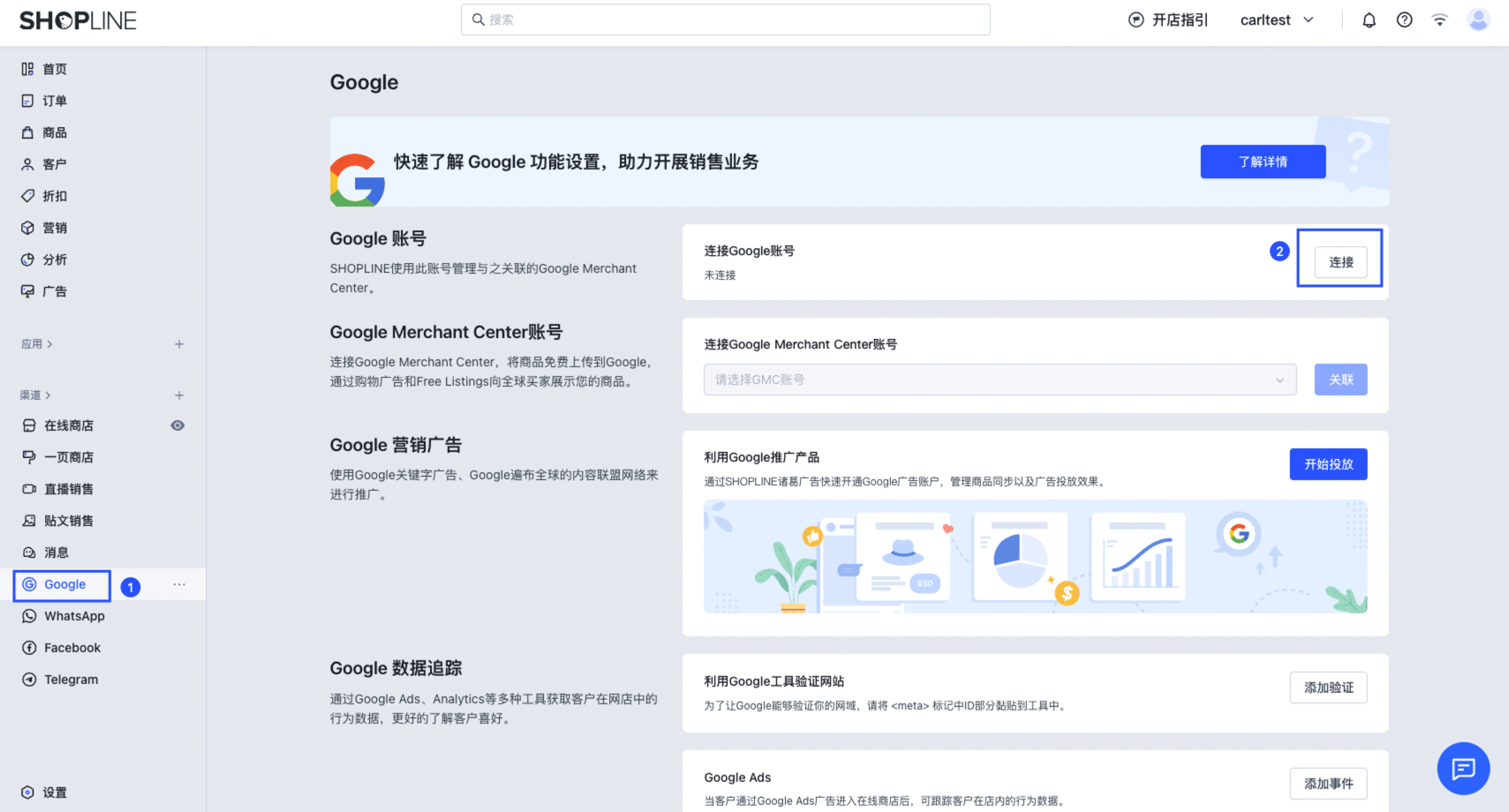Click the WhatsApp icon in sidebar

point(29,616)
